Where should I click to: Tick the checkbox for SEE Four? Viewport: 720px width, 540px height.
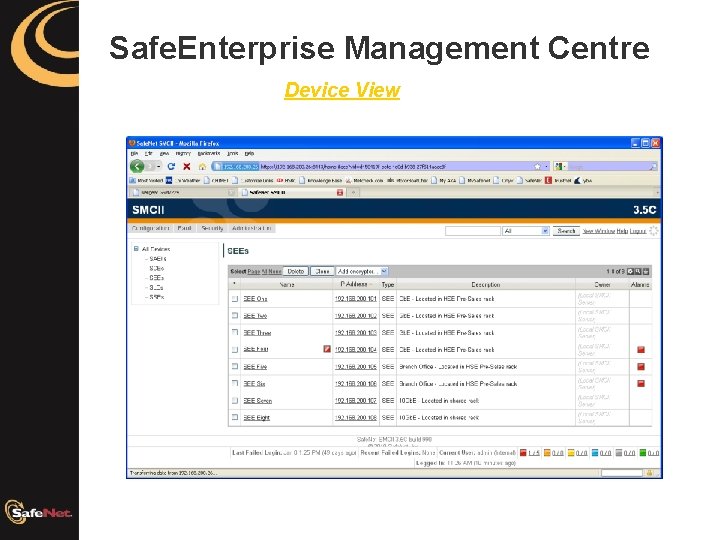pos(235,349)
